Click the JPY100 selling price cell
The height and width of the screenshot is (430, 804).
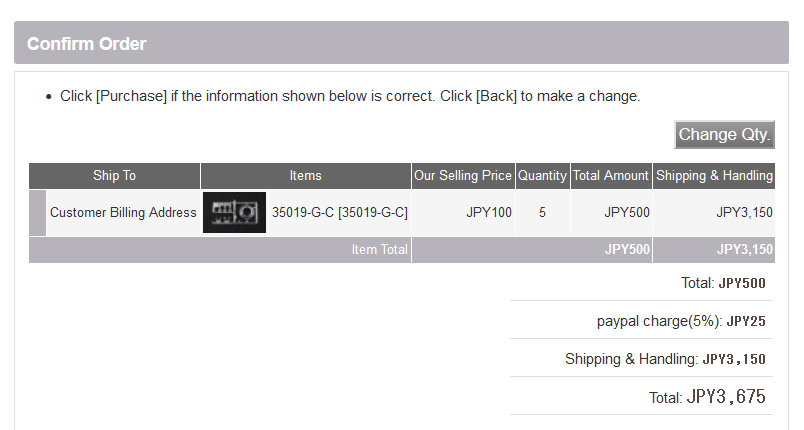click(463, 212)
